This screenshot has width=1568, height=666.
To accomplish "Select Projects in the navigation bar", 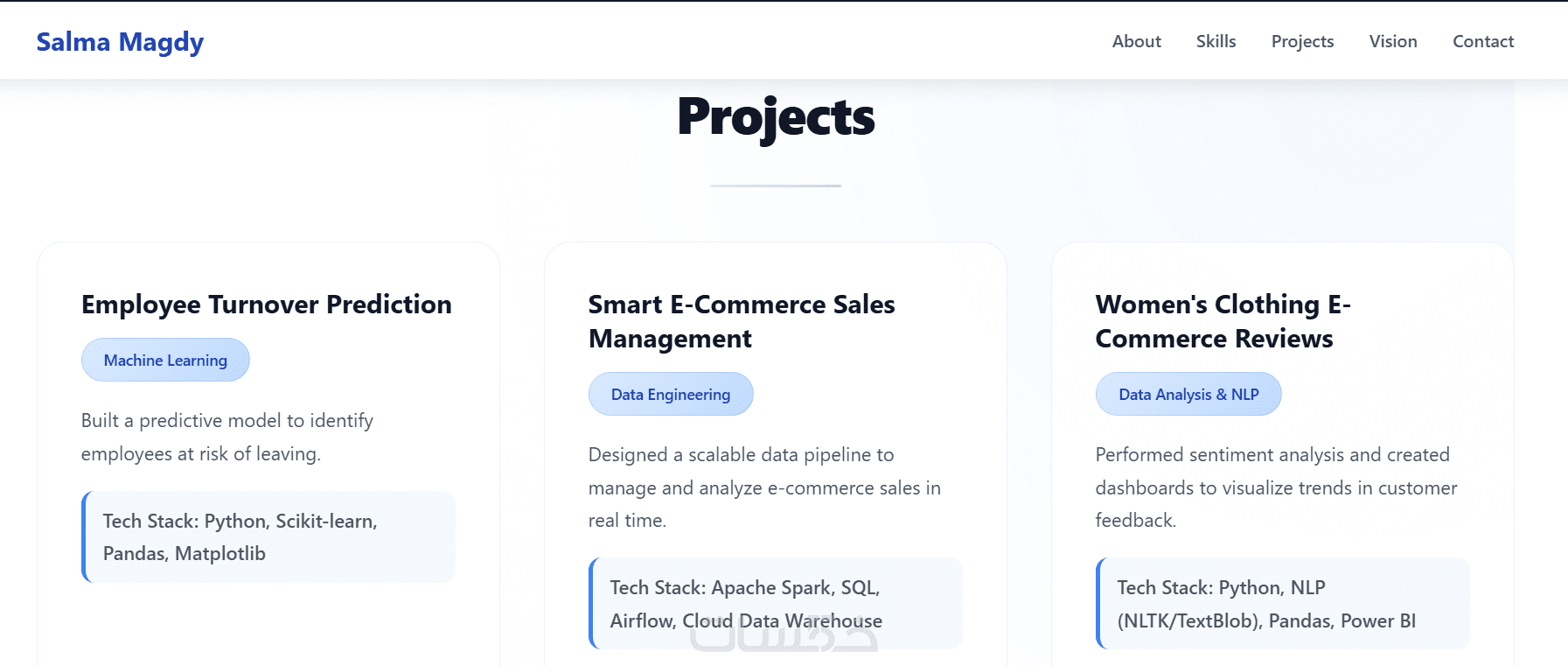I will [x=1302, y=41].
